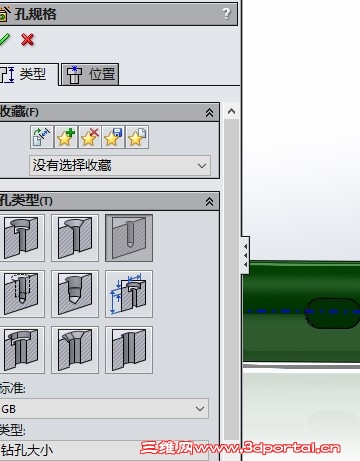Select simple drilled hole type
The height and width of the screenshot is (461, 360).
click(129, 238)
